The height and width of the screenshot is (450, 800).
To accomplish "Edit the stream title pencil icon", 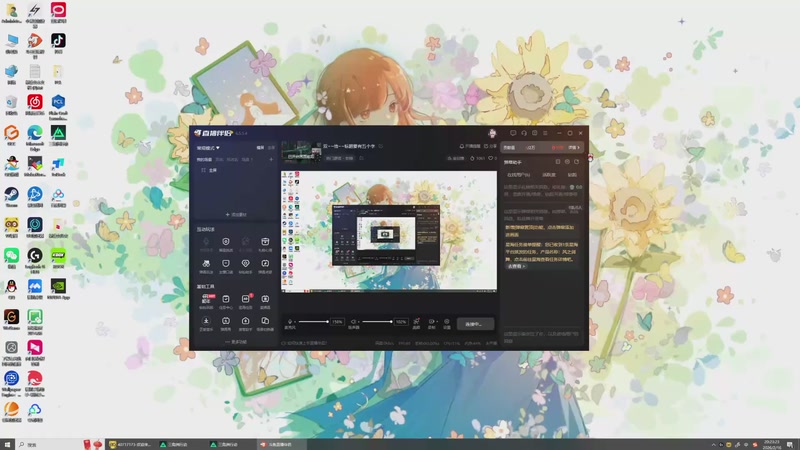I will (381, 146).
